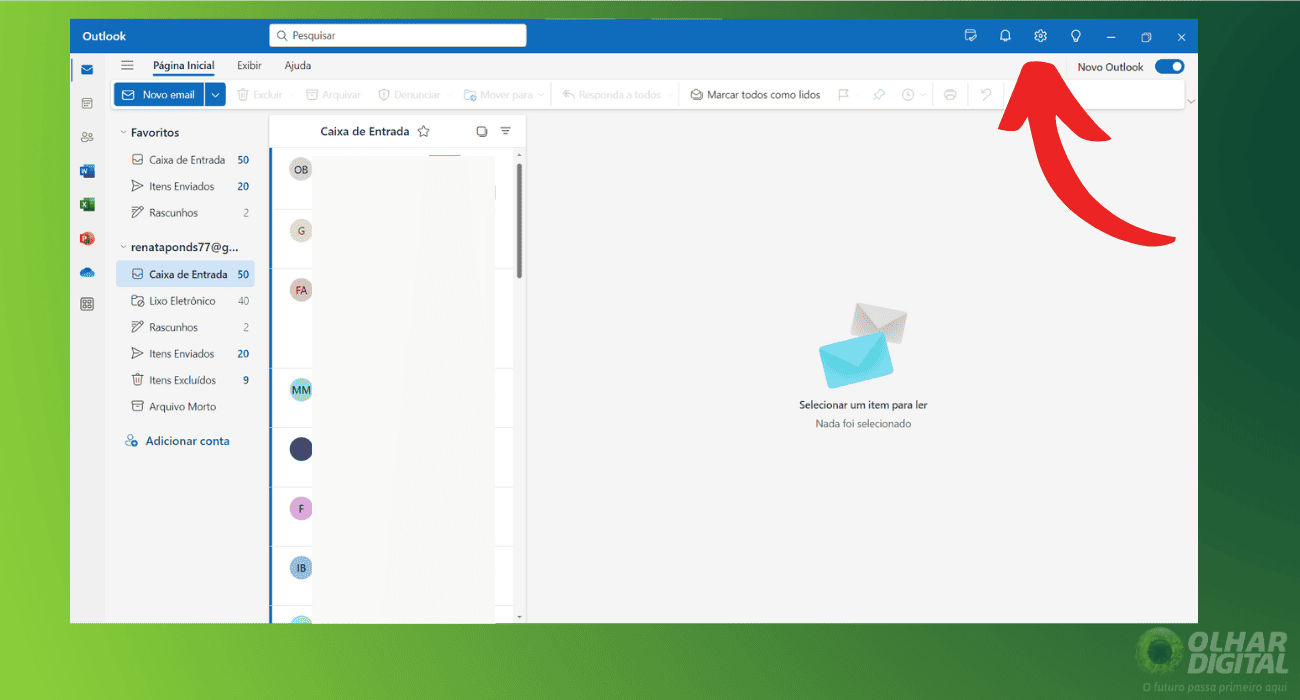Viewport: 1300px width, 700px height.
Task: Launch Excel from the app rail
Action: (87, 204)
